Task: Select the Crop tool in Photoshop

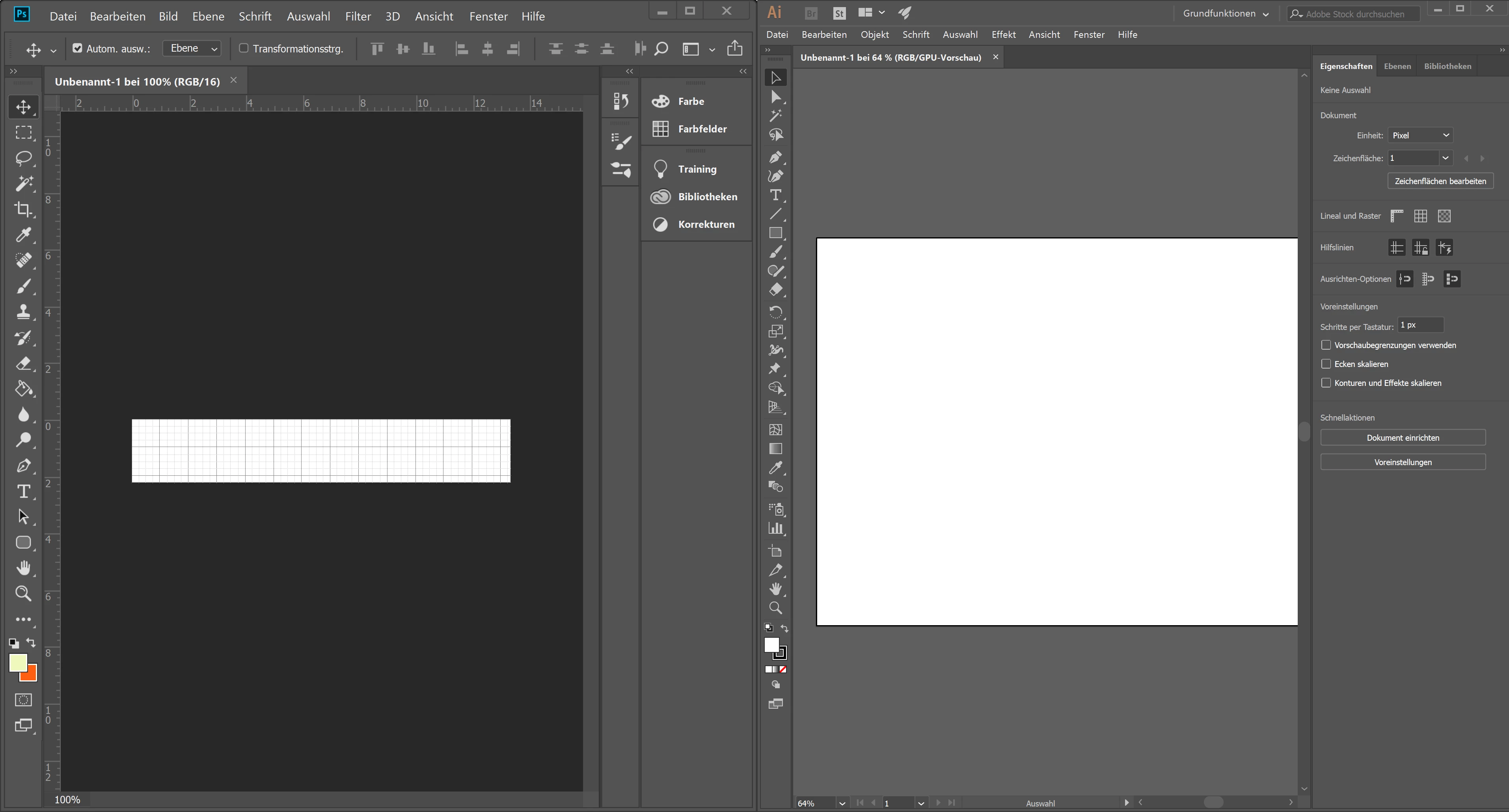Action: [23, 209]
